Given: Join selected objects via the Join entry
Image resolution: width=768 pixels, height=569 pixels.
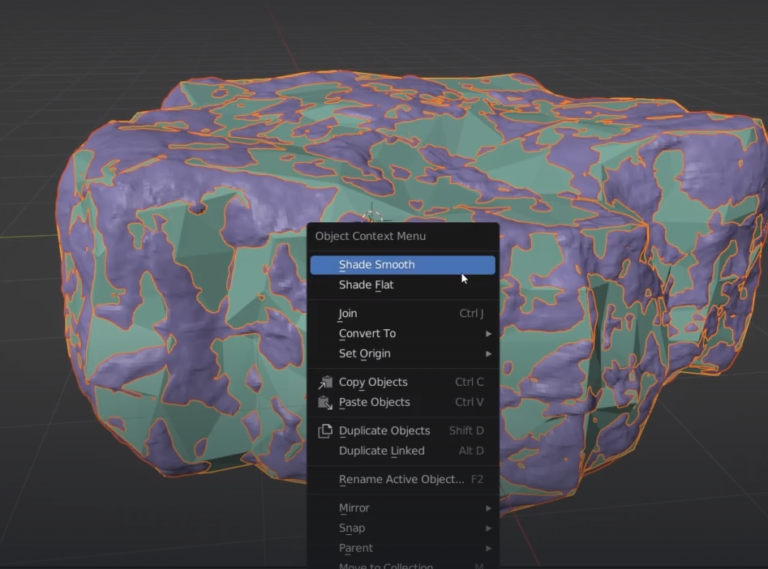Looking at the screenshot, I should (348, 313).
